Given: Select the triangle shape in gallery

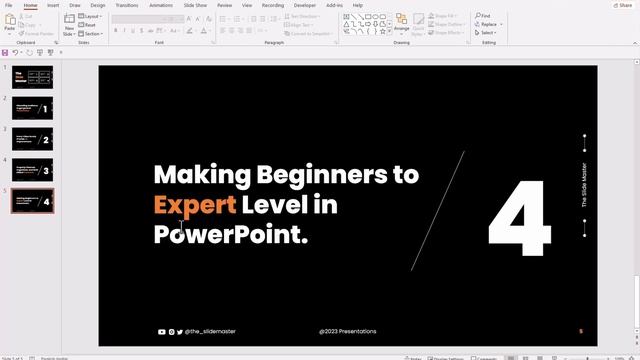Looking at the screenshot, I should [346, 24].
